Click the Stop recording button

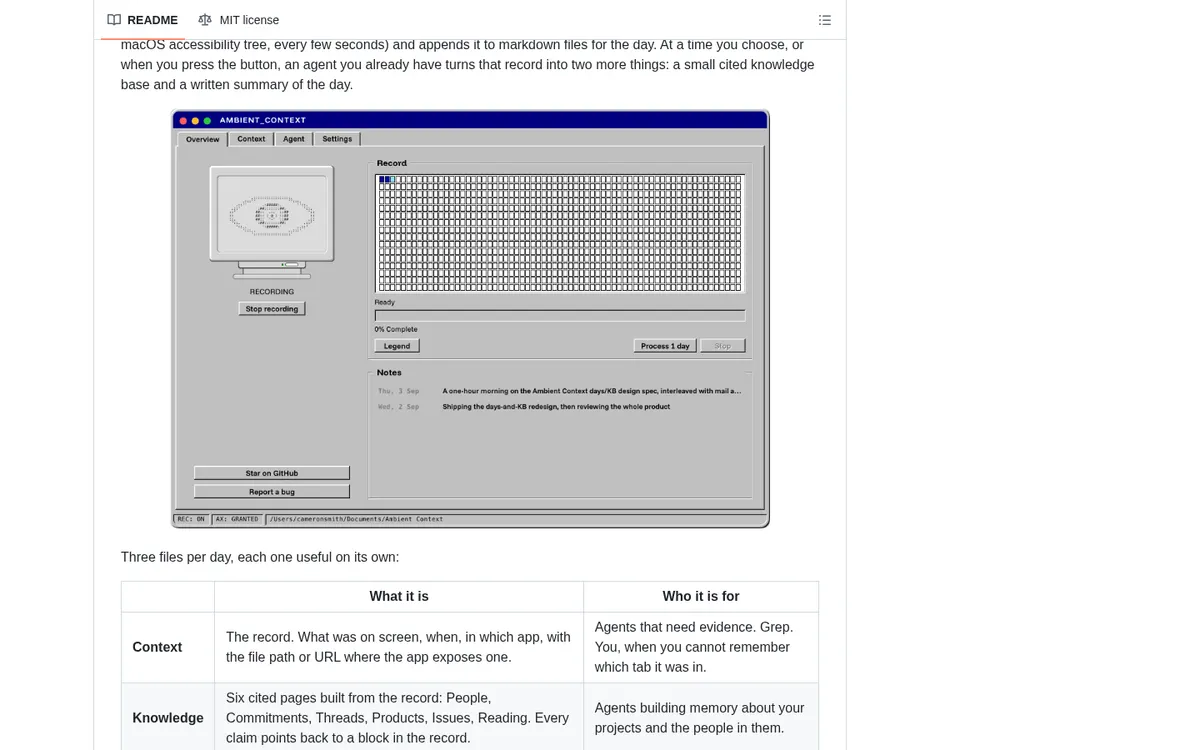pos(272,309)
